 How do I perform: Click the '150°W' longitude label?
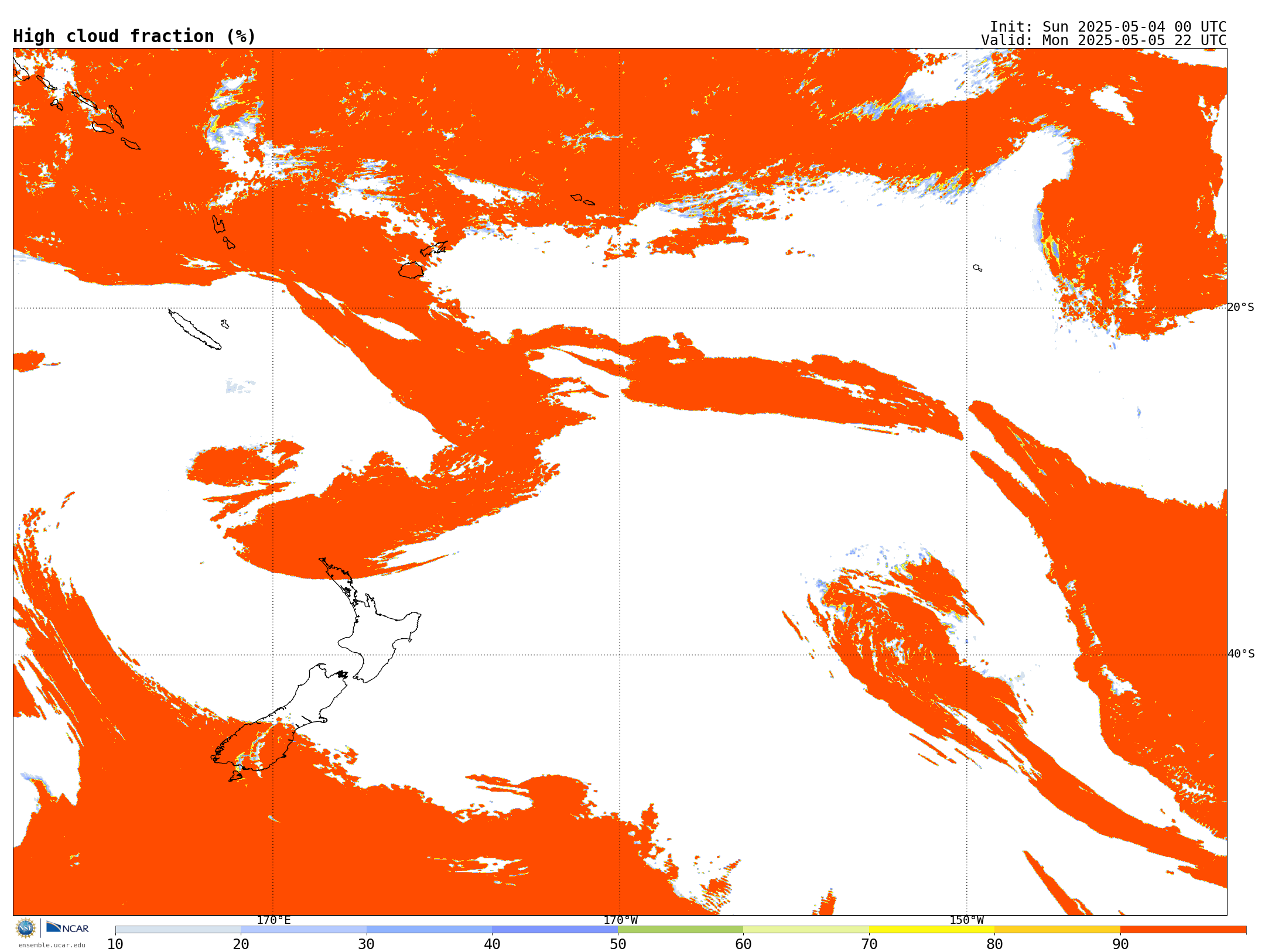click(x=966, y=920)
